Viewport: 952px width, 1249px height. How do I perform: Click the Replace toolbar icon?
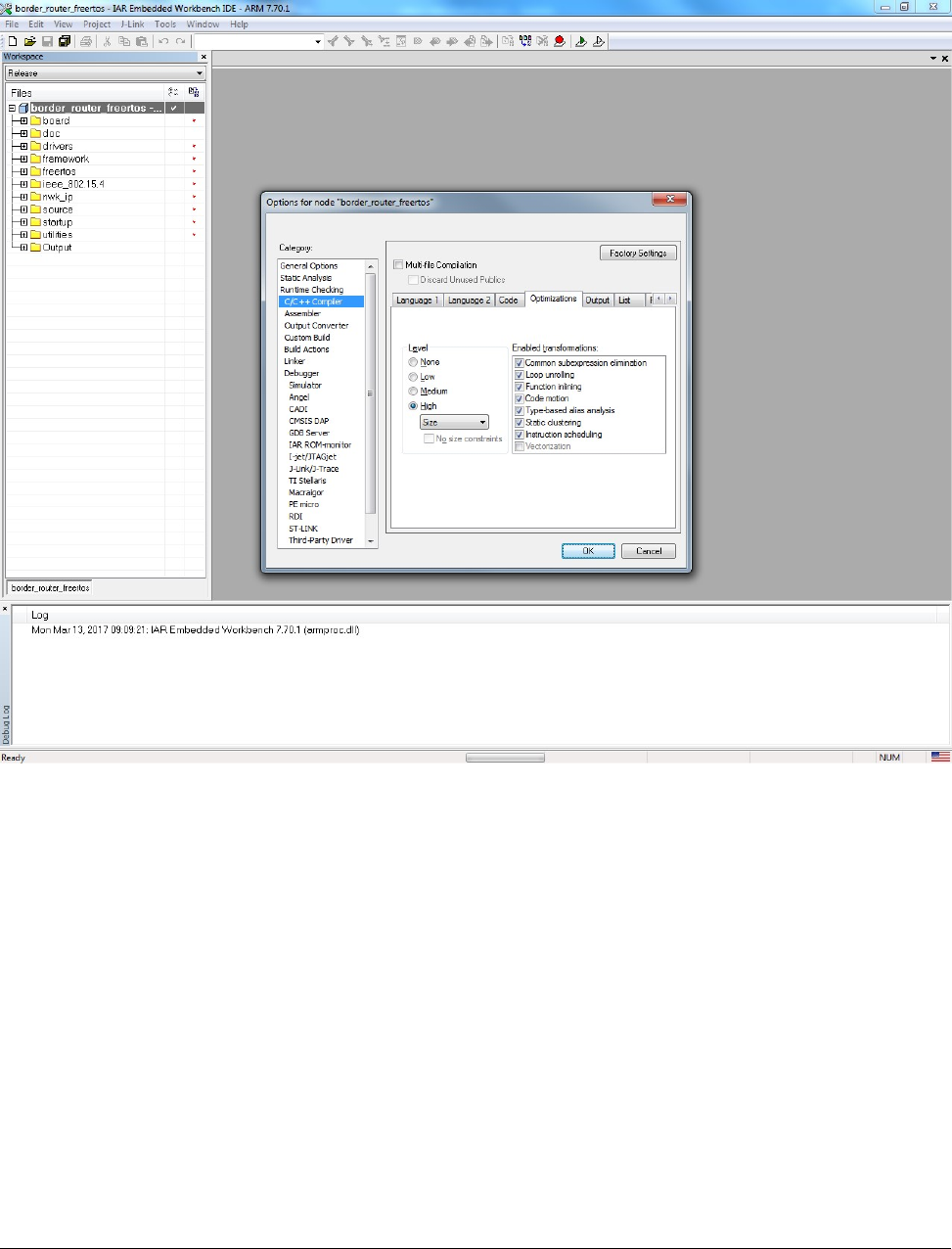coord(384,41)
